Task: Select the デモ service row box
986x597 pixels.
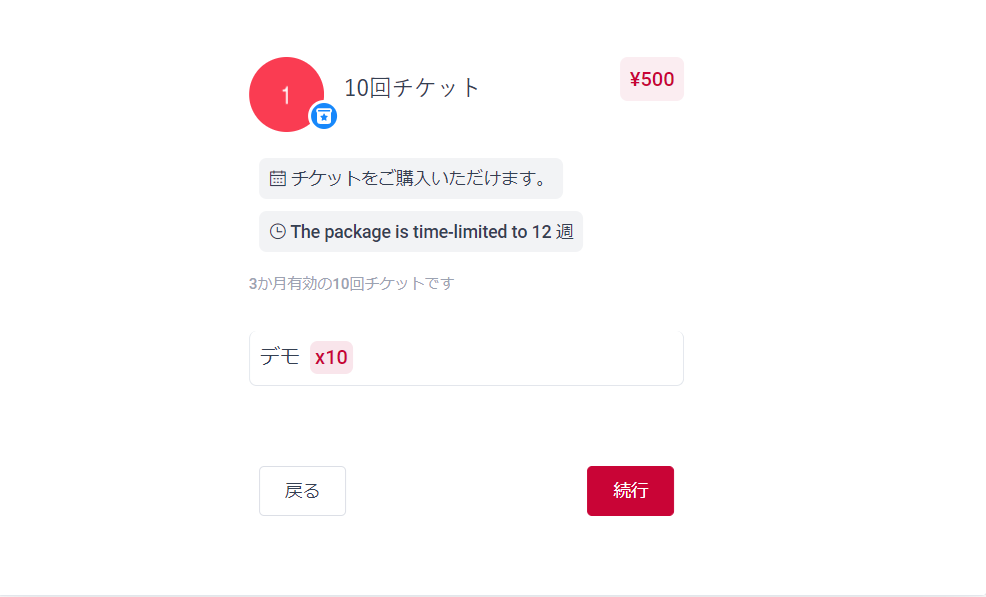Action: point(466,357)
